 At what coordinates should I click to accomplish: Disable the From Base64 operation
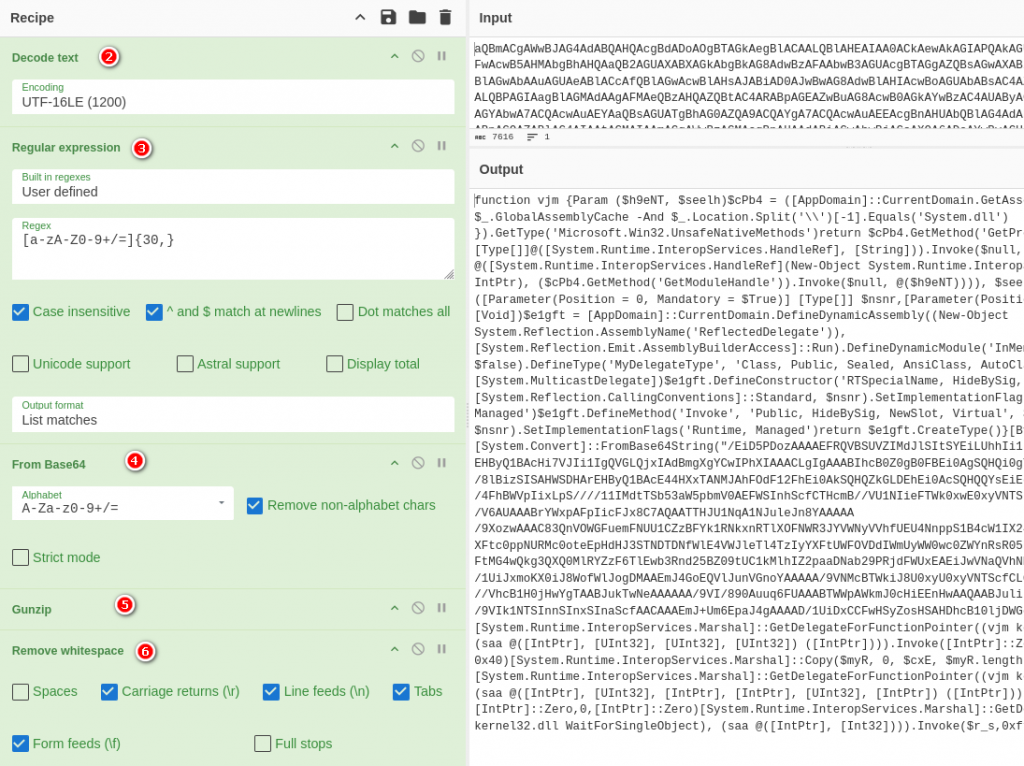pyautogui.click(x=418, y=463)
